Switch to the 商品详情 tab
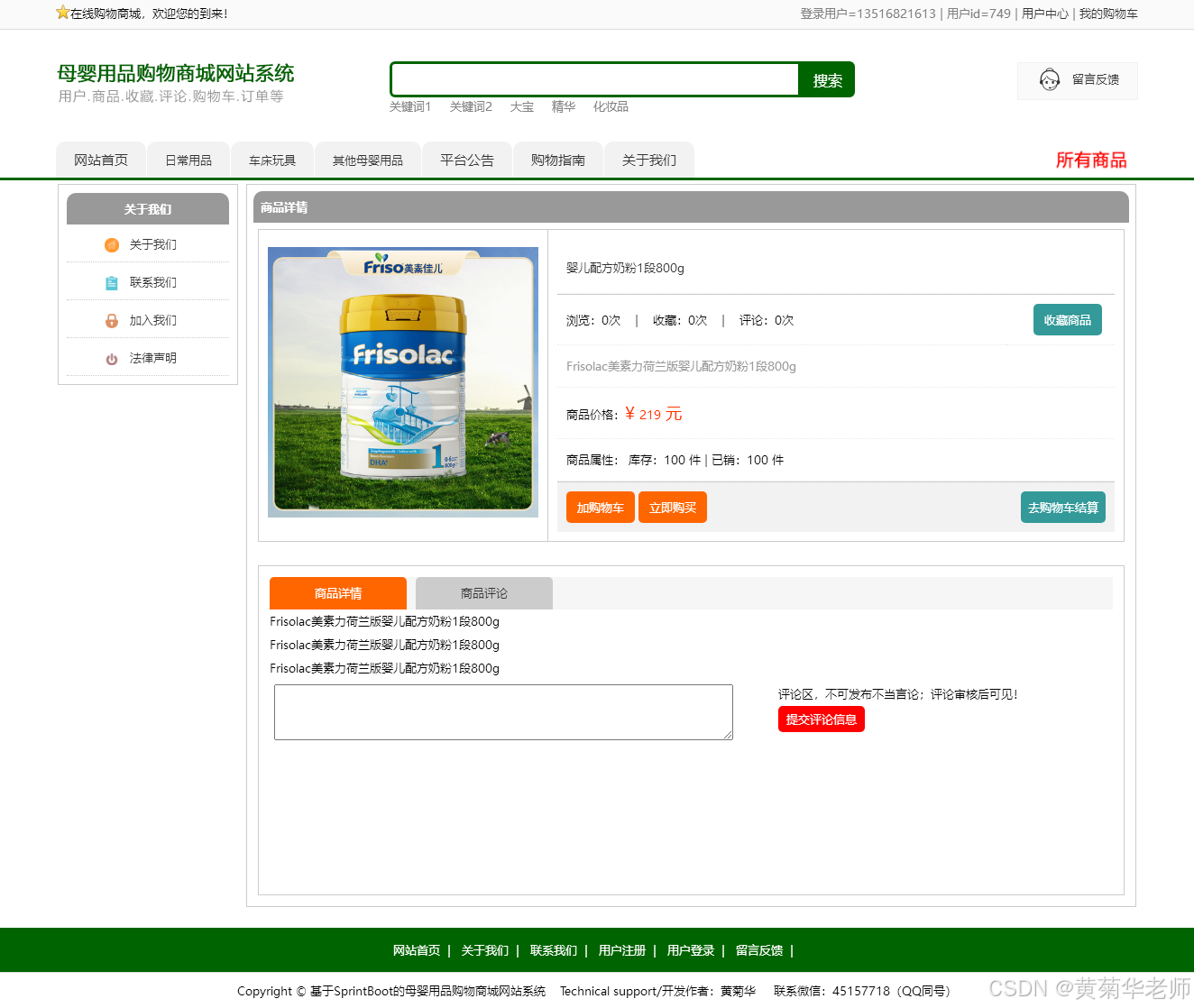 point(338,593)
